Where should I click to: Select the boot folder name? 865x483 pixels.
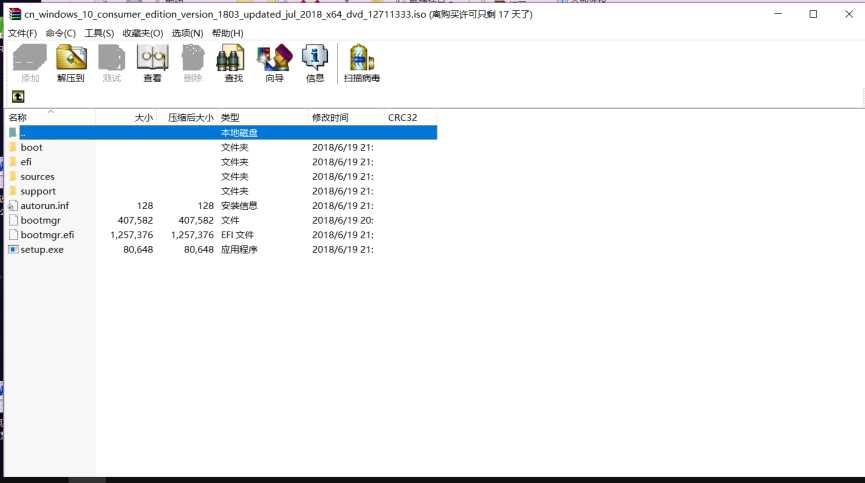pyautogui.click(x=31, y=147)
